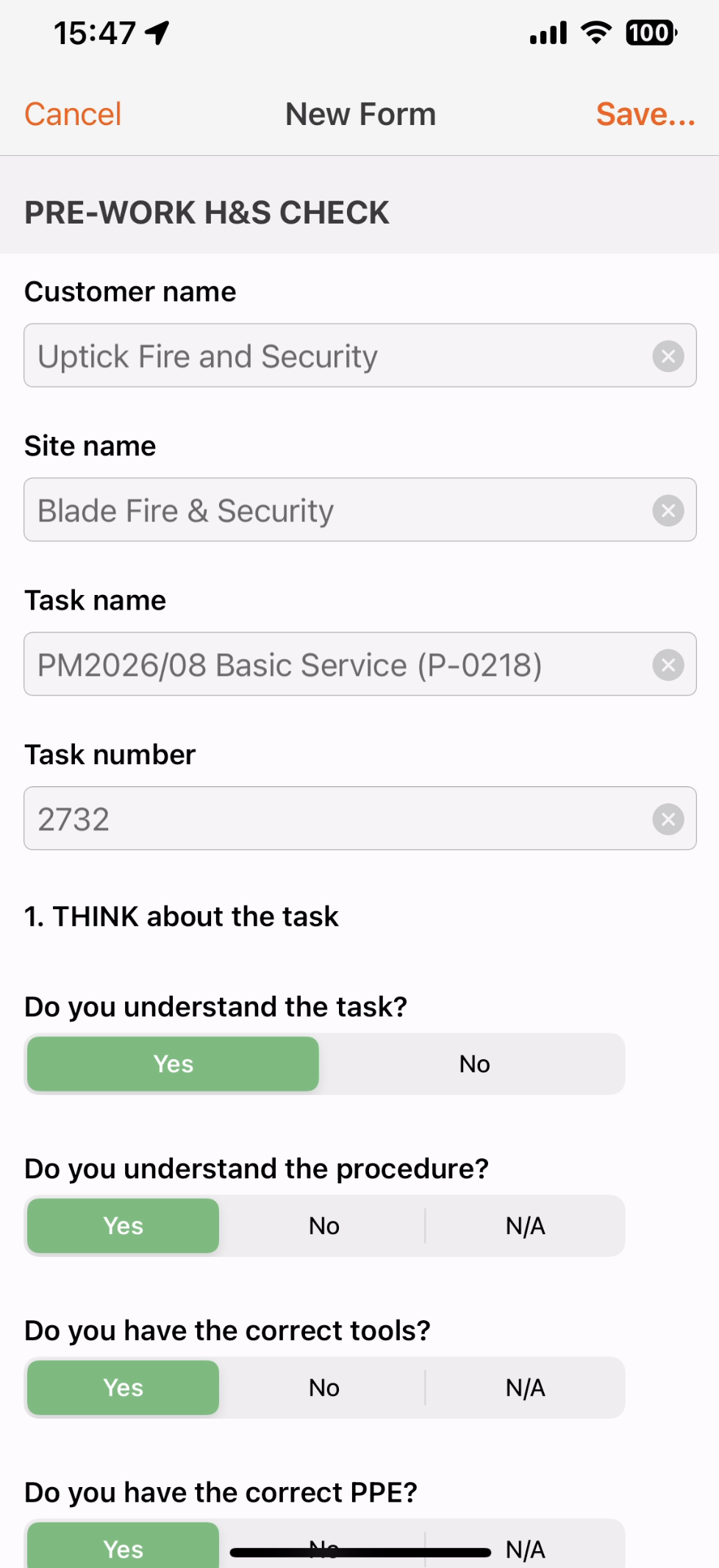This screenshot has width=719, height=1568.
Task: Clear the Task name field
Action: [x=668, y=666]
